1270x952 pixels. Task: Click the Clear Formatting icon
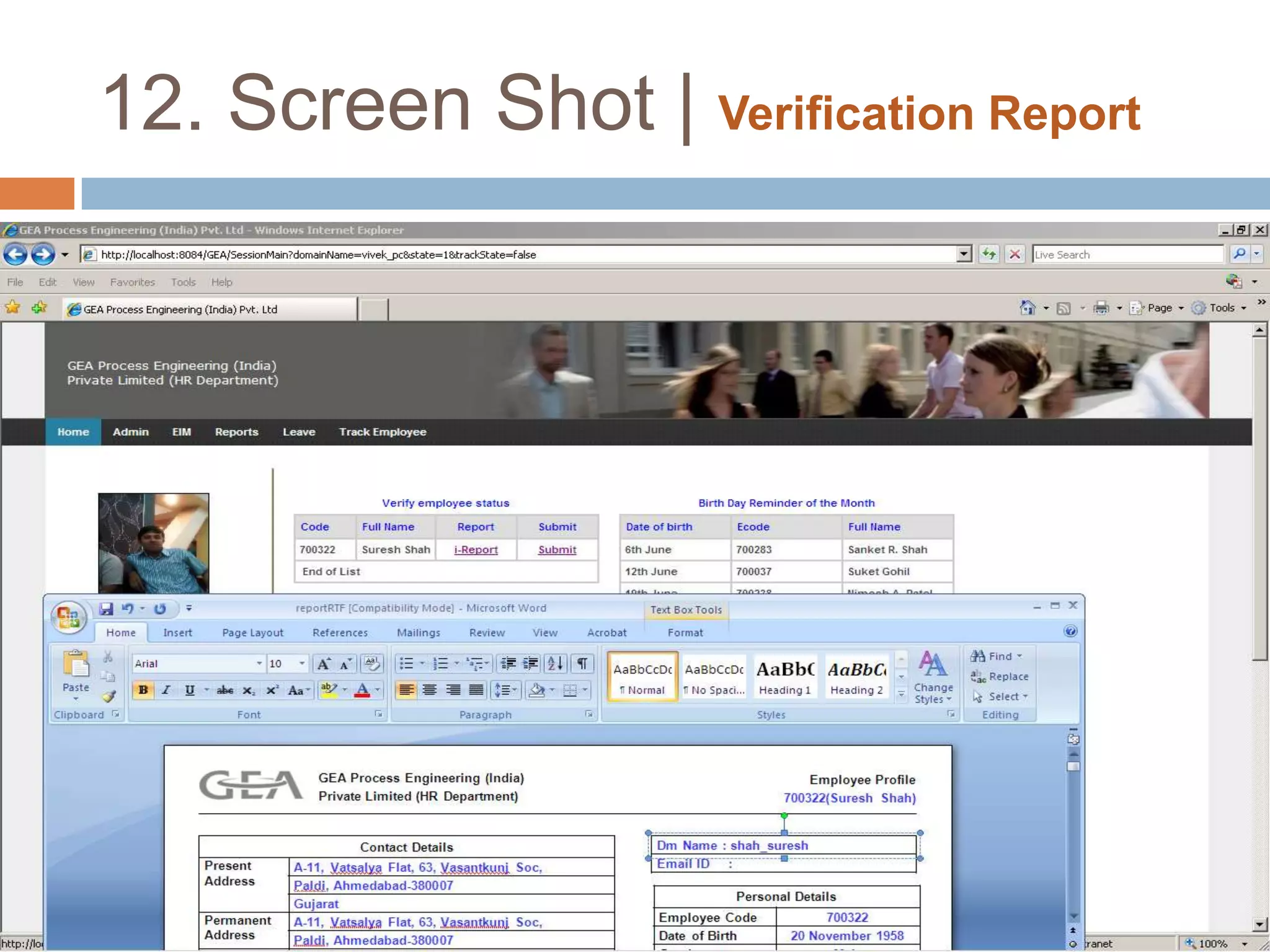click(x=372, y=664)
